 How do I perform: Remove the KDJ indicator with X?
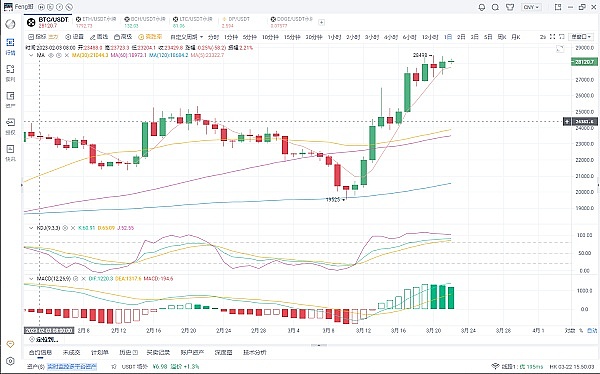coord(72,228)
